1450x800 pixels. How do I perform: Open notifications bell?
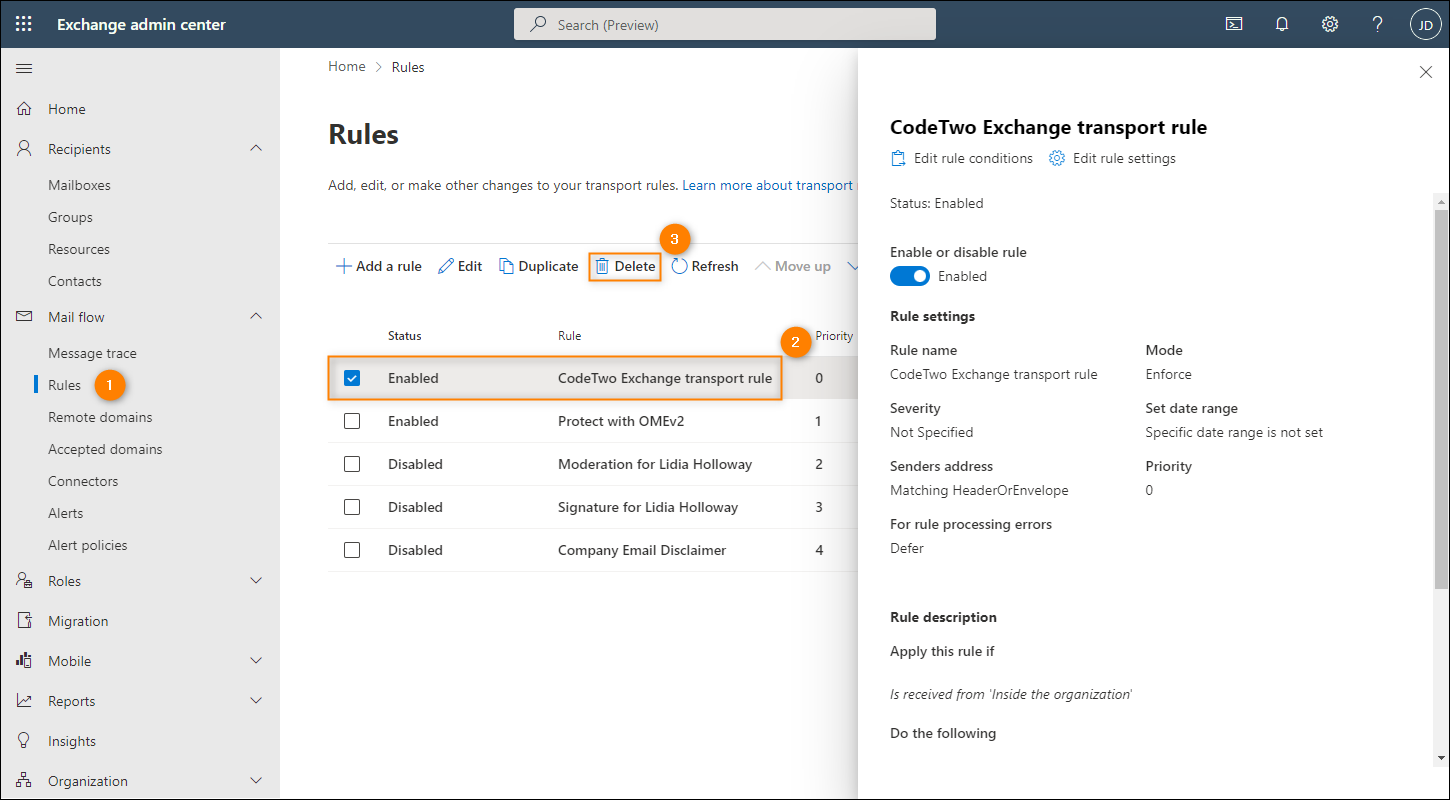click(x=1282, y=24)
